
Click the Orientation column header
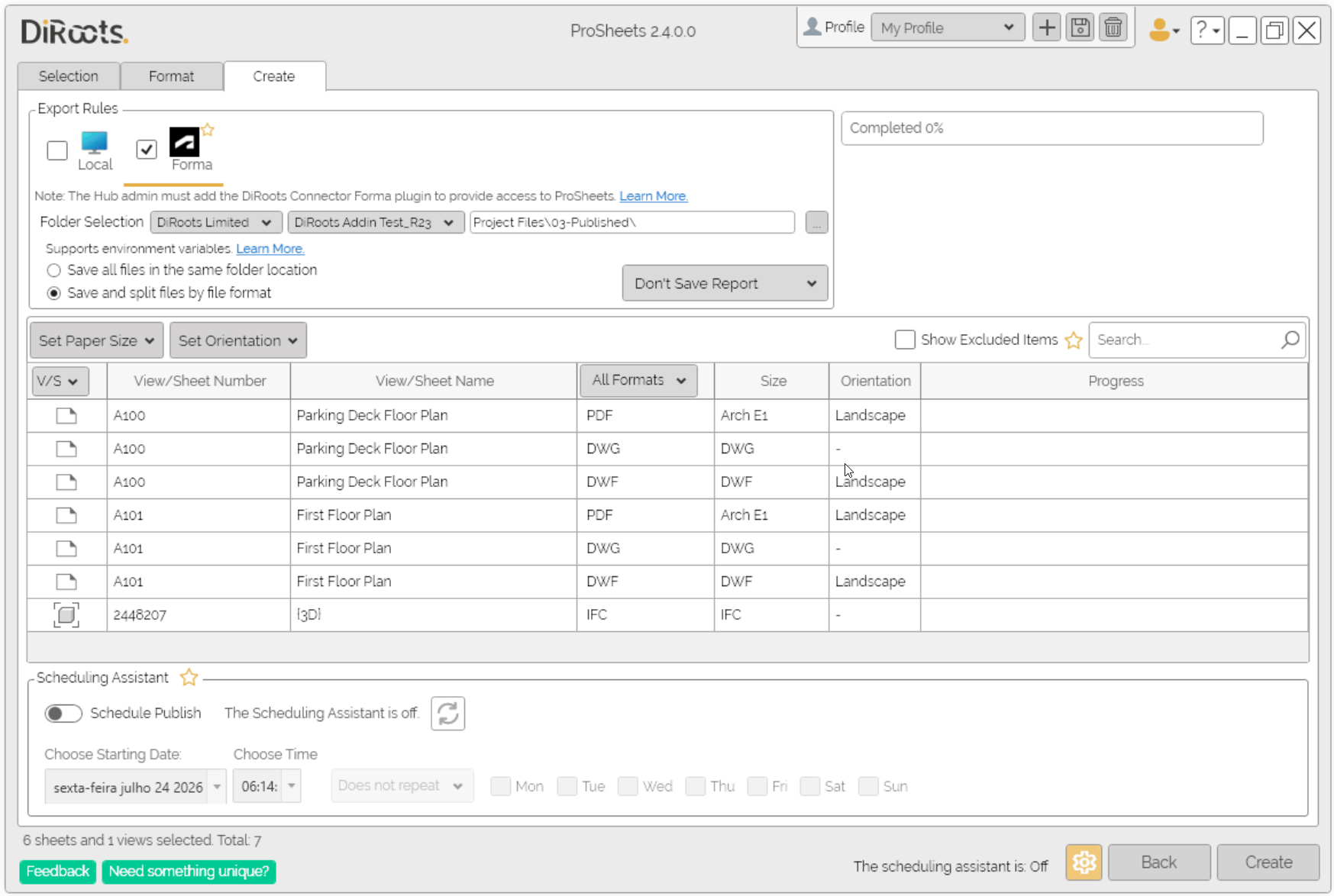[875, 381]
